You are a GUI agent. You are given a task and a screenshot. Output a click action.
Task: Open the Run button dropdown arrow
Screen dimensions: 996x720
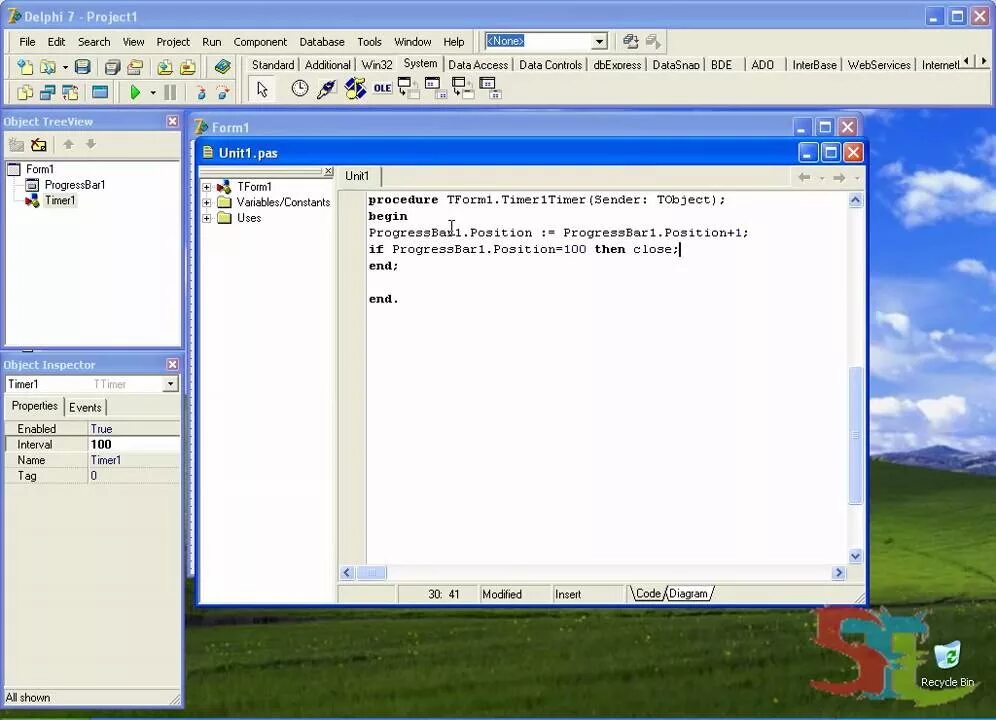coord(153,93)
